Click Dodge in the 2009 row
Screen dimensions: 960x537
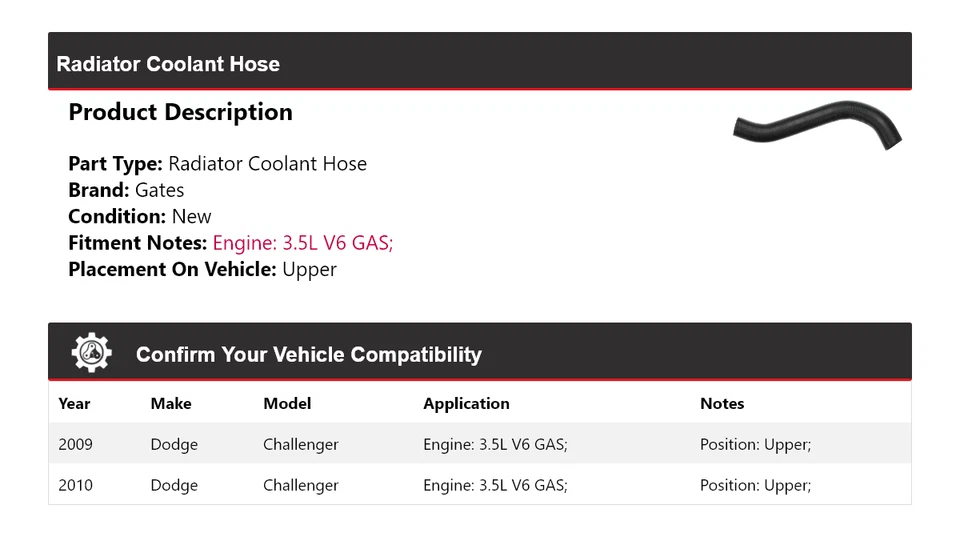click(174, 444)
